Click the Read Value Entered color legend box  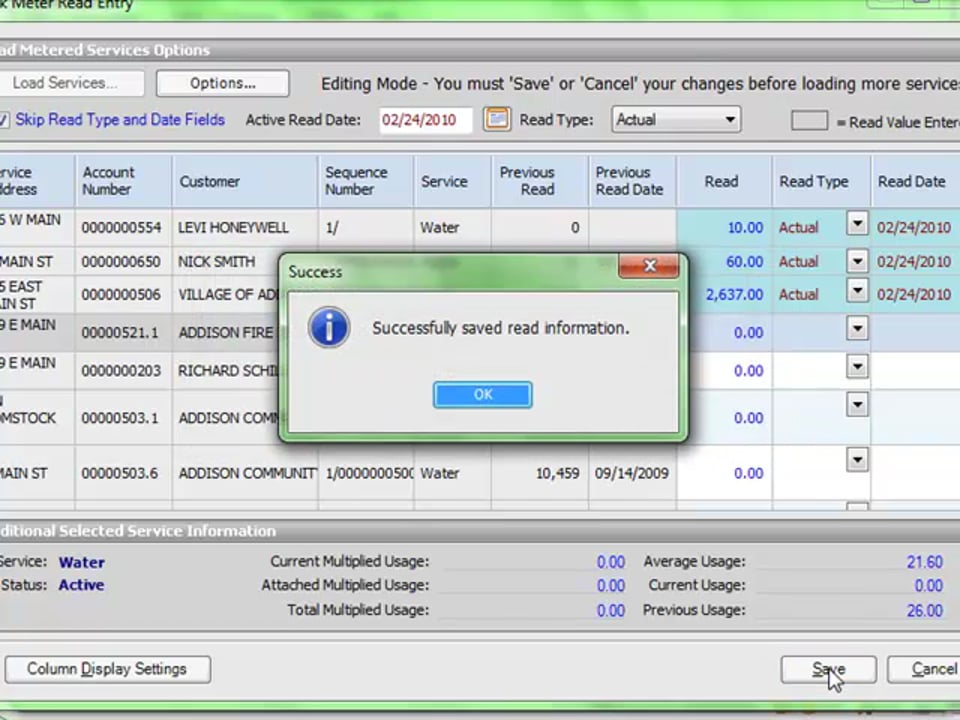pyautogui.click(x=809, y=121)
